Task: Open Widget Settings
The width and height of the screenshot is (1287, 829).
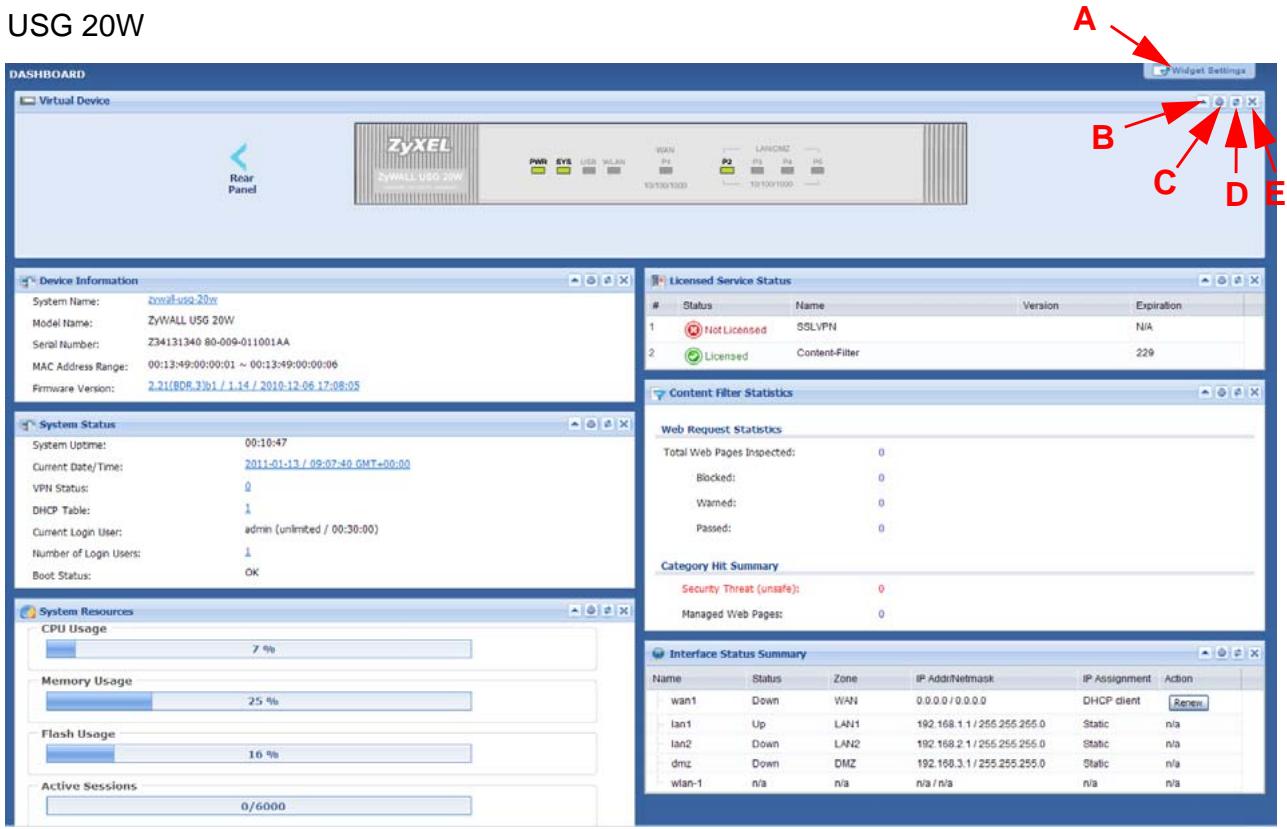Action: pos(1200,71)
